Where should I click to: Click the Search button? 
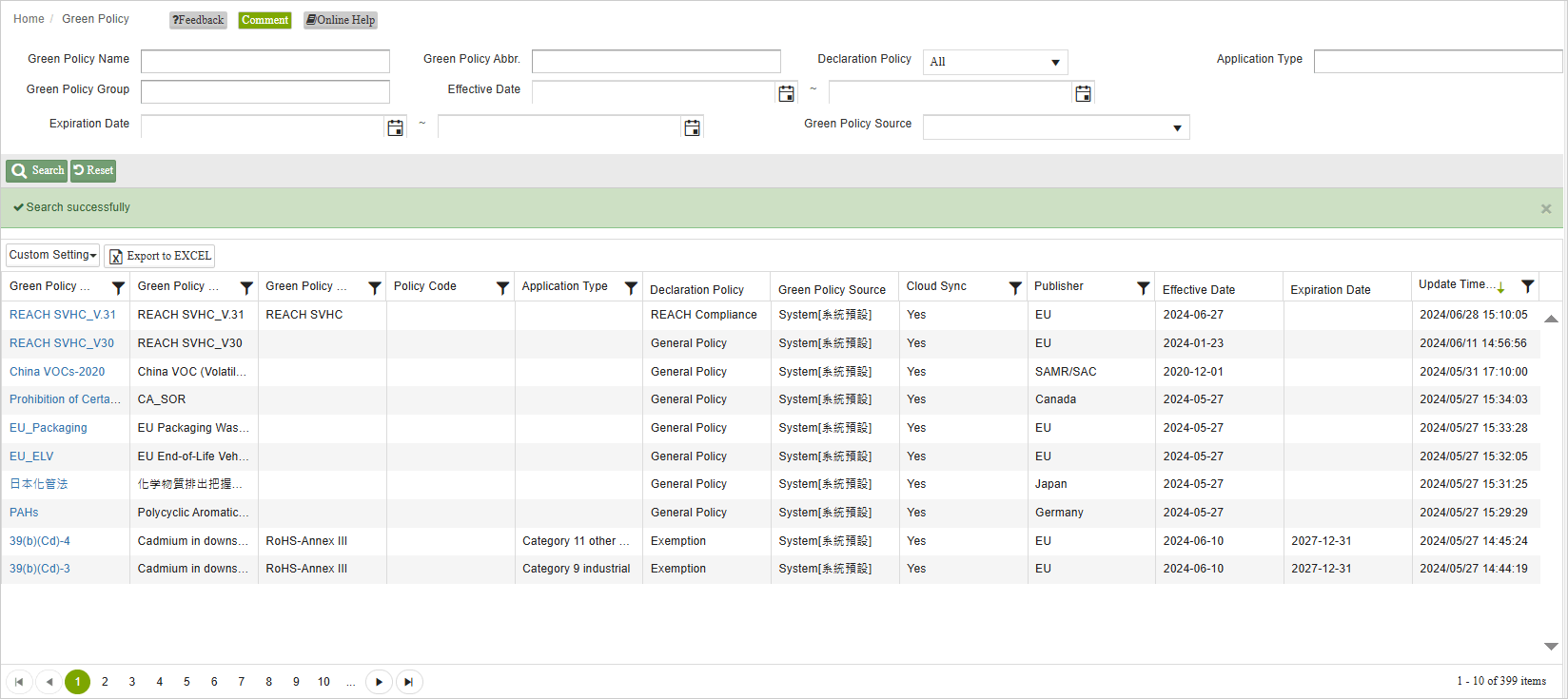coord(37,170)
